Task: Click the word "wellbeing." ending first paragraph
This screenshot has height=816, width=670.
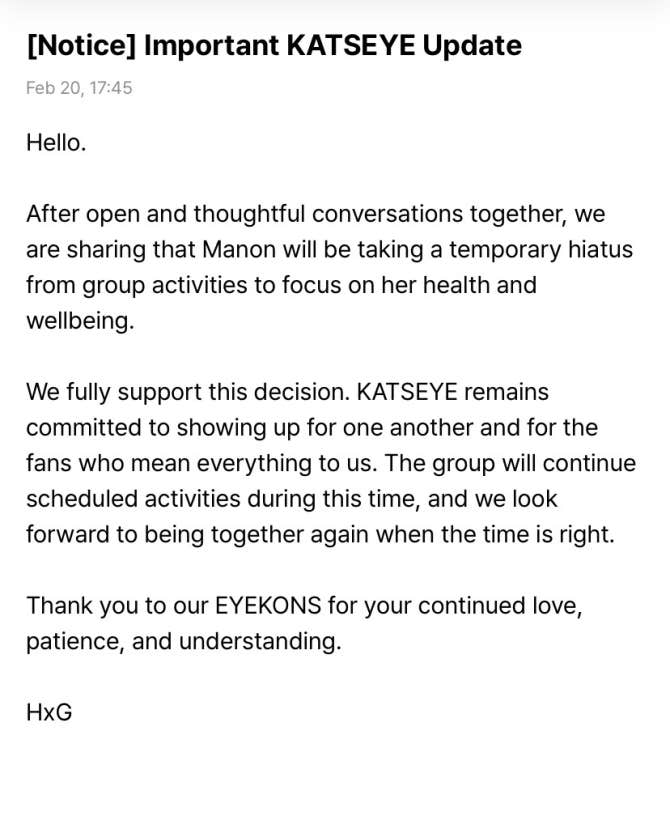Action: tap(79, 322)
